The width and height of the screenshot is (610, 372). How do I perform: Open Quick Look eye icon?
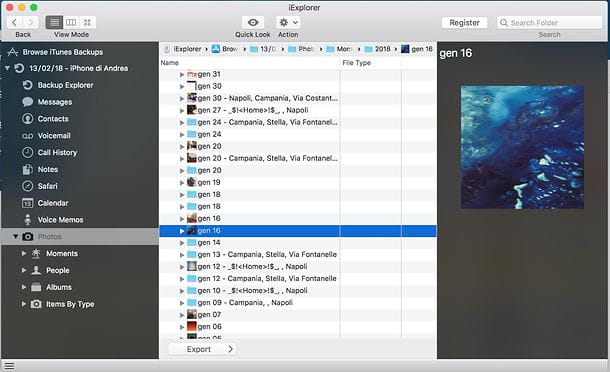pos(253,23)
